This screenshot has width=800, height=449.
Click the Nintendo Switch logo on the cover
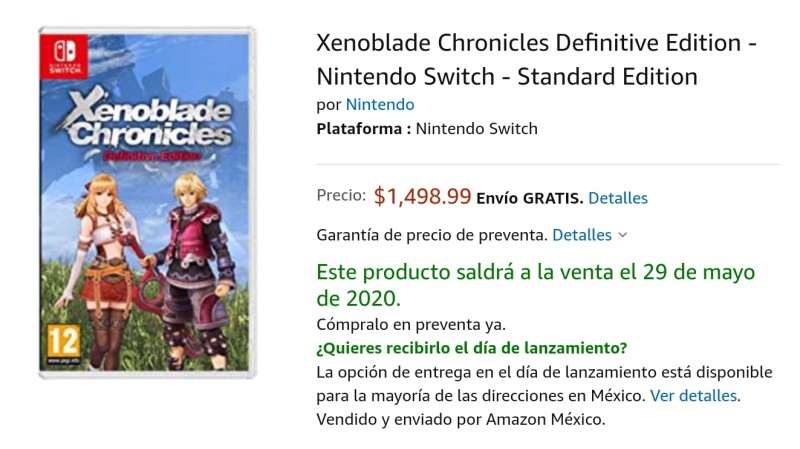(x=64, y=56)
